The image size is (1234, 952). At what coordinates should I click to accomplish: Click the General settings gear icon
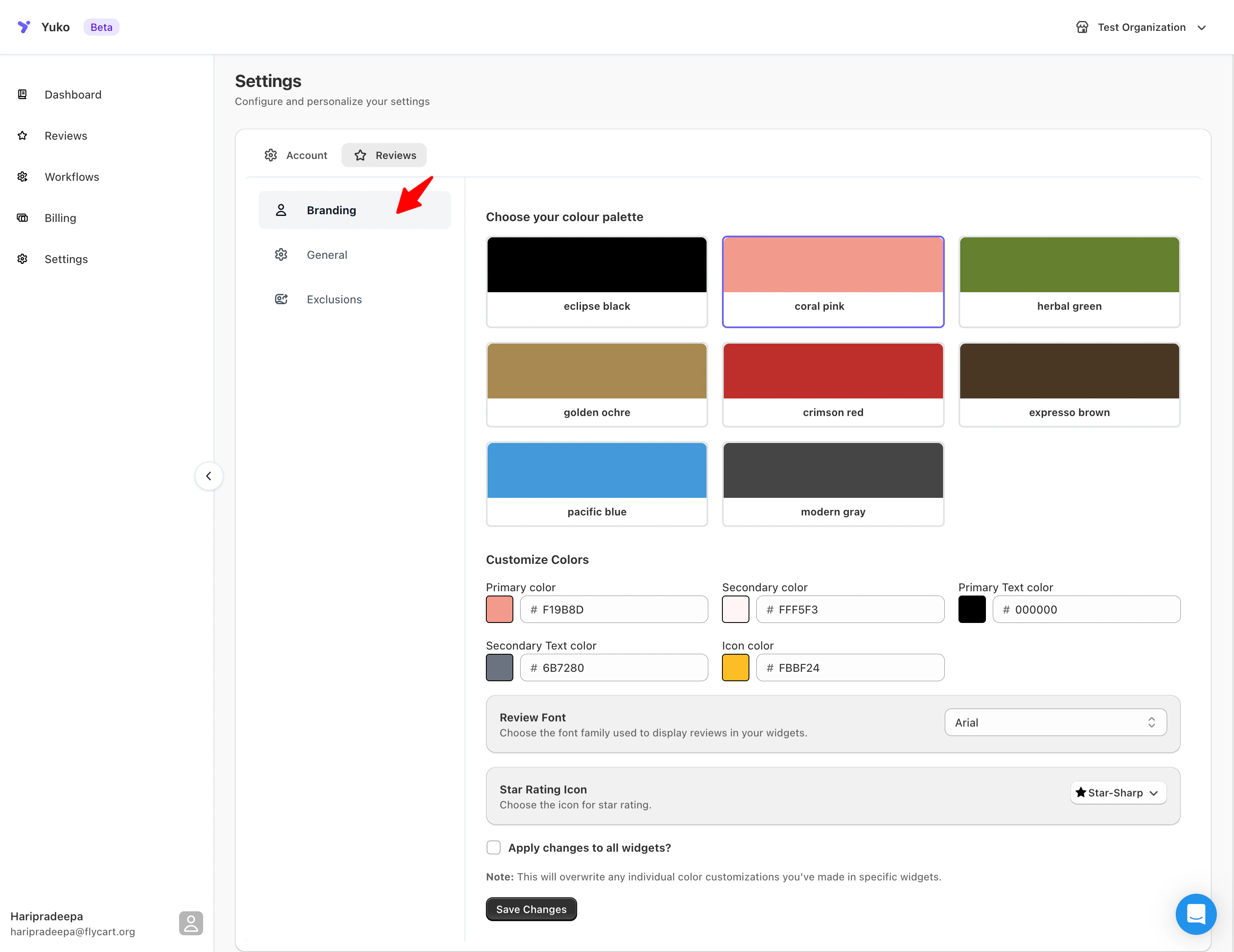[x=281, y=255]
